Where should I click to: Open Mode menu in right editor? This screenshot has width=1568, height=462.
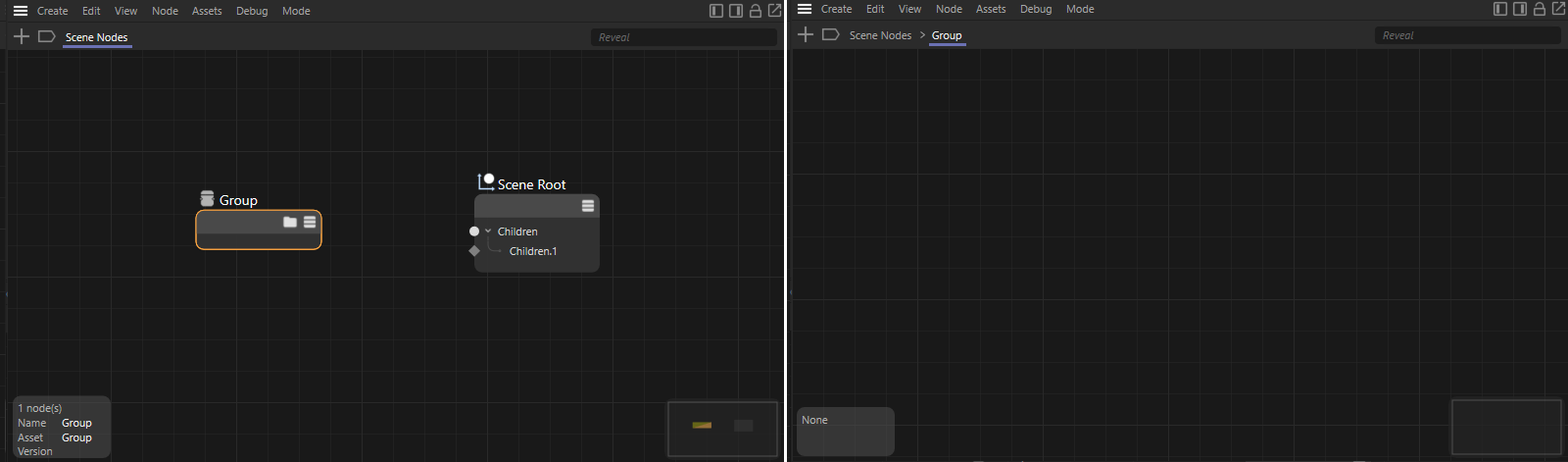click(x=1080, y=9)
